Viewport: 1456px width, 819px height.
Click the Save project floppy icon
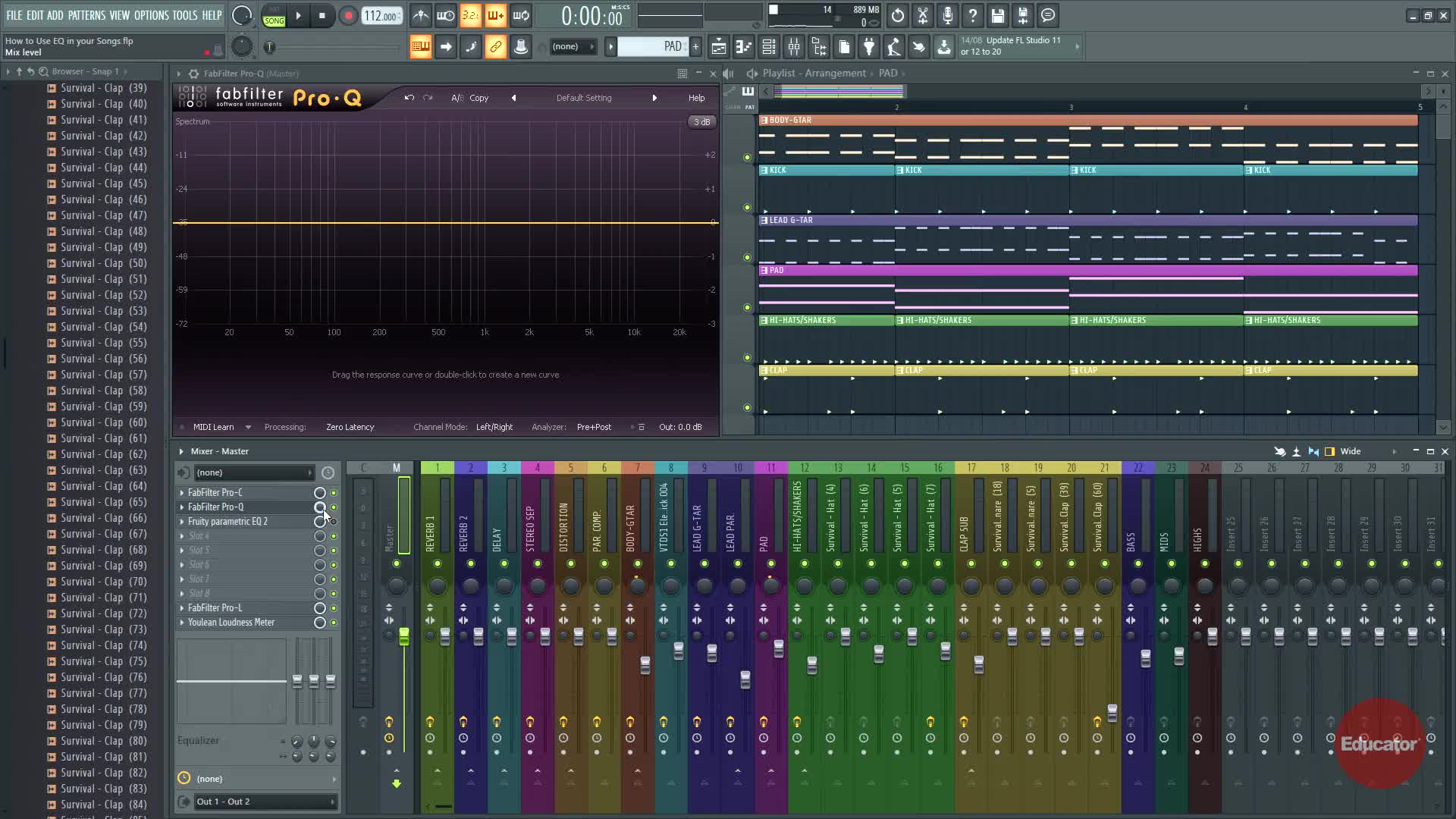point(998,15)
